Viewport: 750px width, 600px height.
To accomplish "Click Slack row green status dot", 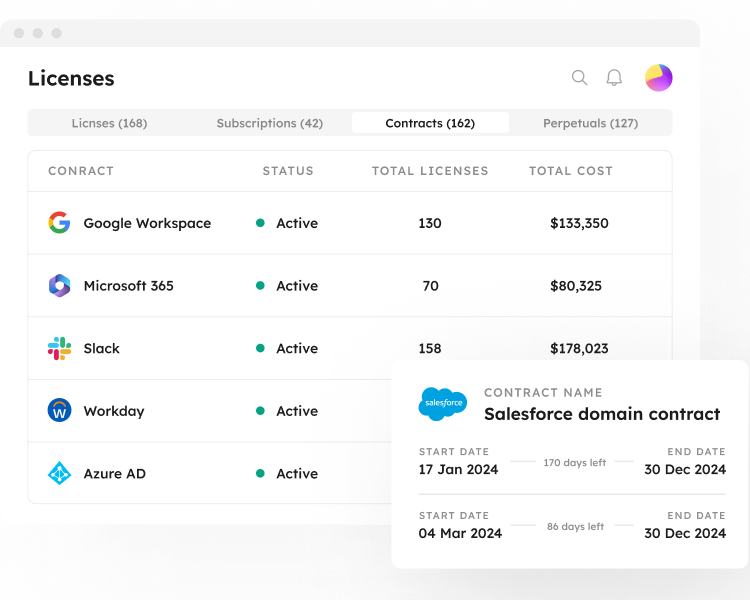I will tap(260, 348).
